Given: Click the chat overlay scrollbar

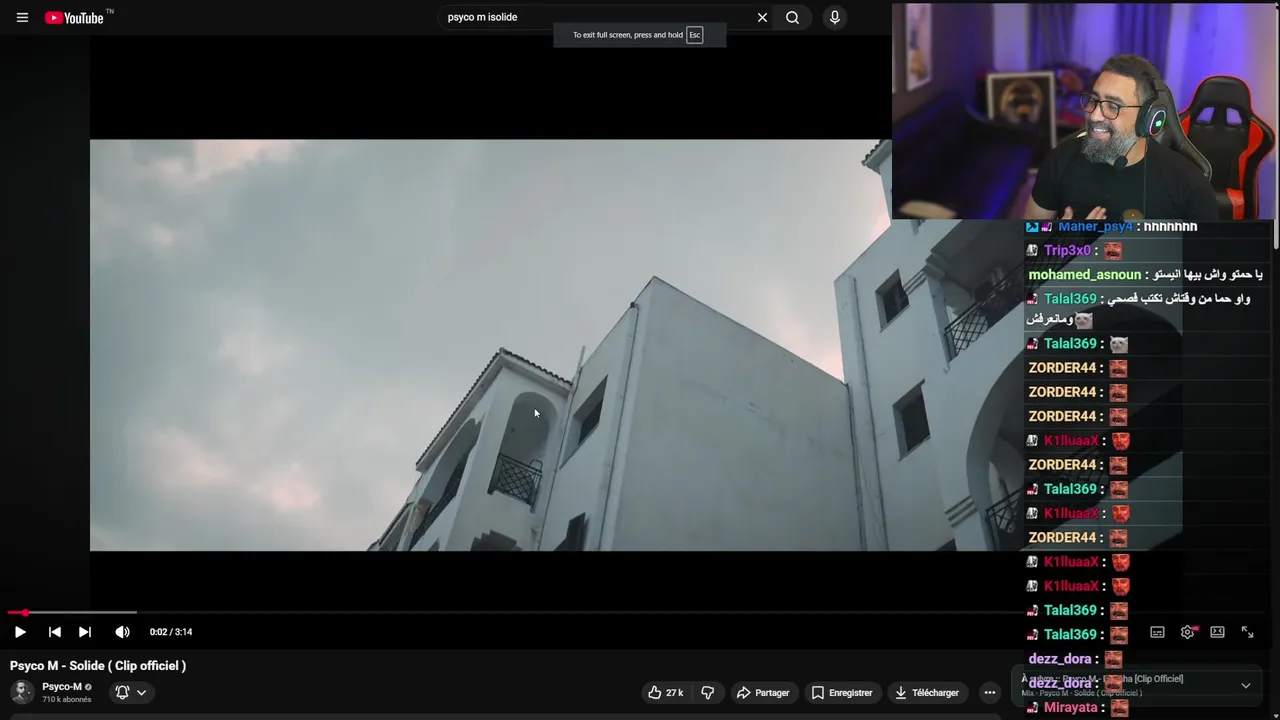Looking at the screenshot, I should coord(1275,235).
